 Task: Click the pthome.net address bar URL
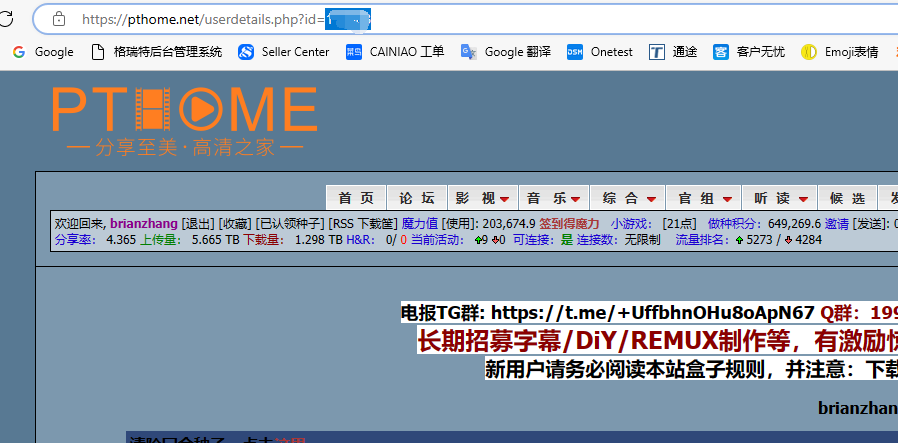226,19
